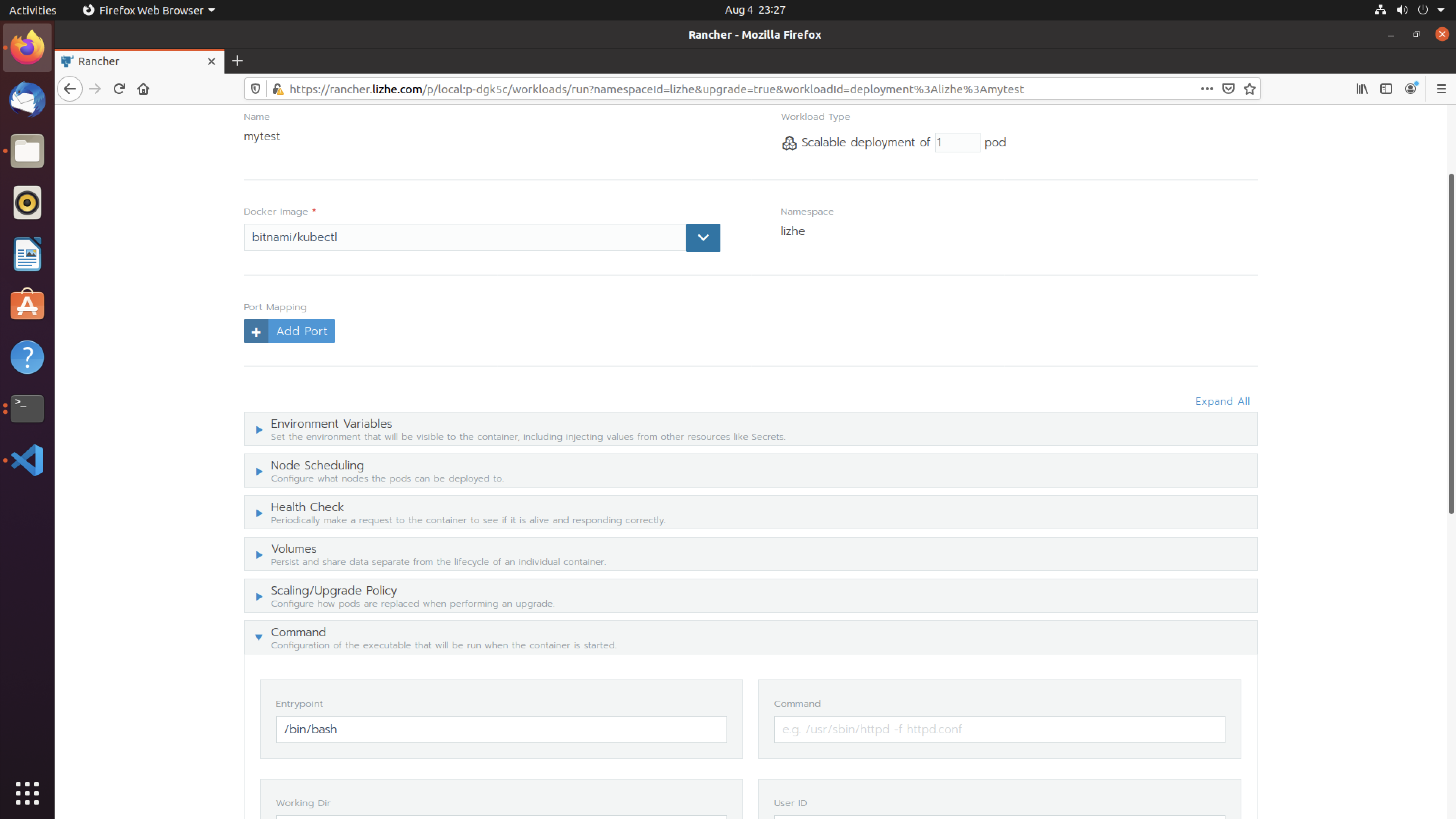Switch to the Rancher tab
1456x819 pixels.
pos(139,61)
